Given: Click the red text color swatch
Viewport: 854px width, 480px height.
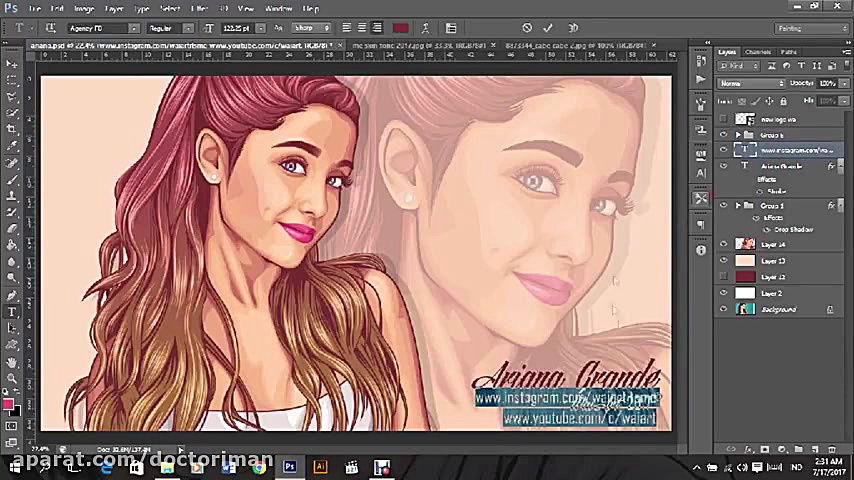Looking at the screenshot, I should [400, 28].
